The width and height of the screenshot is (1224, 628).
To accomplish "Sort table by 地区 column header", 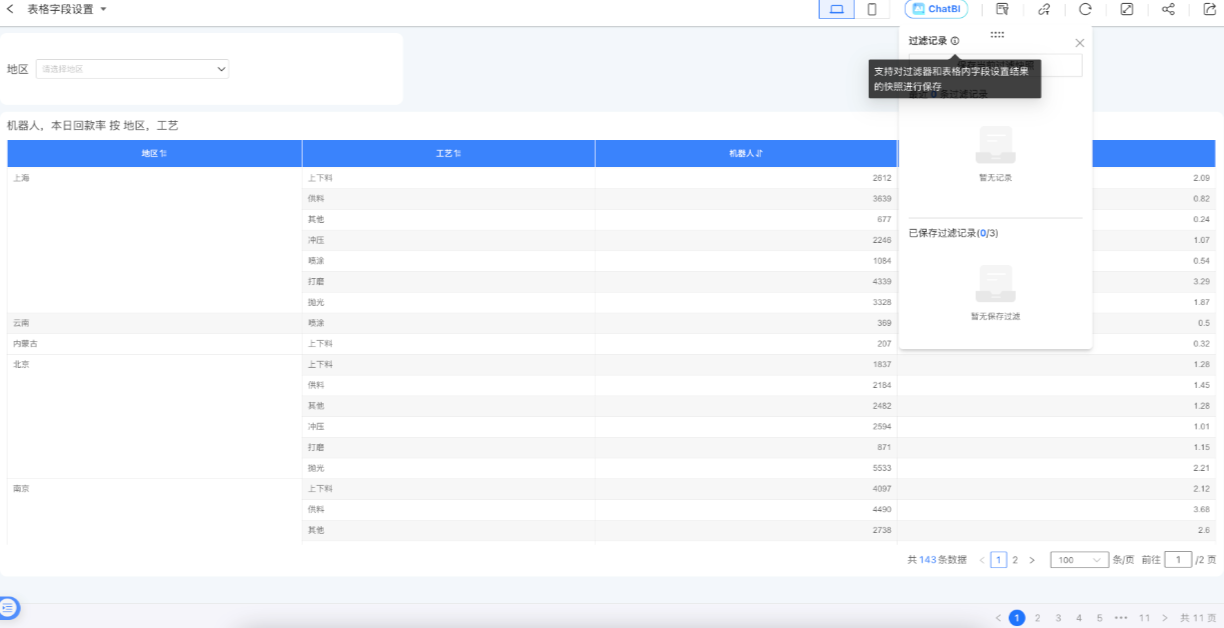I will point(154,153).
